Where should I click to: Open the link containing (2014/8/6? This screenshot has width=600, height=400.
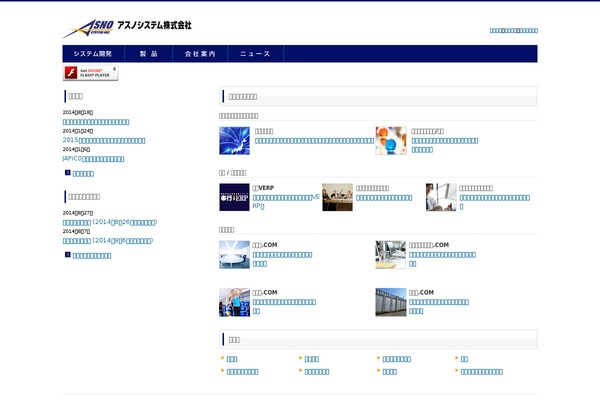pos(108,240)
